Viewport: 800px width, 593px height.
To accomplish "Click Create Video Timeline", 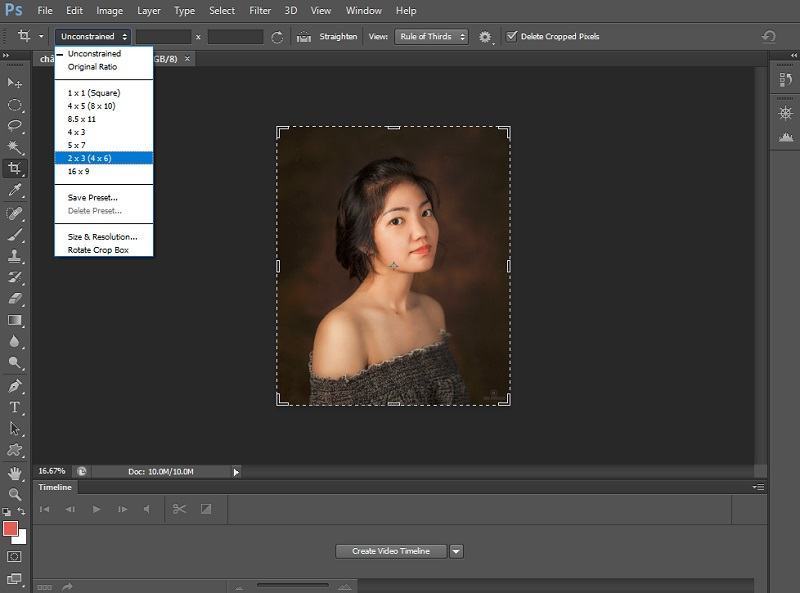I will click(x=390, y=551).
